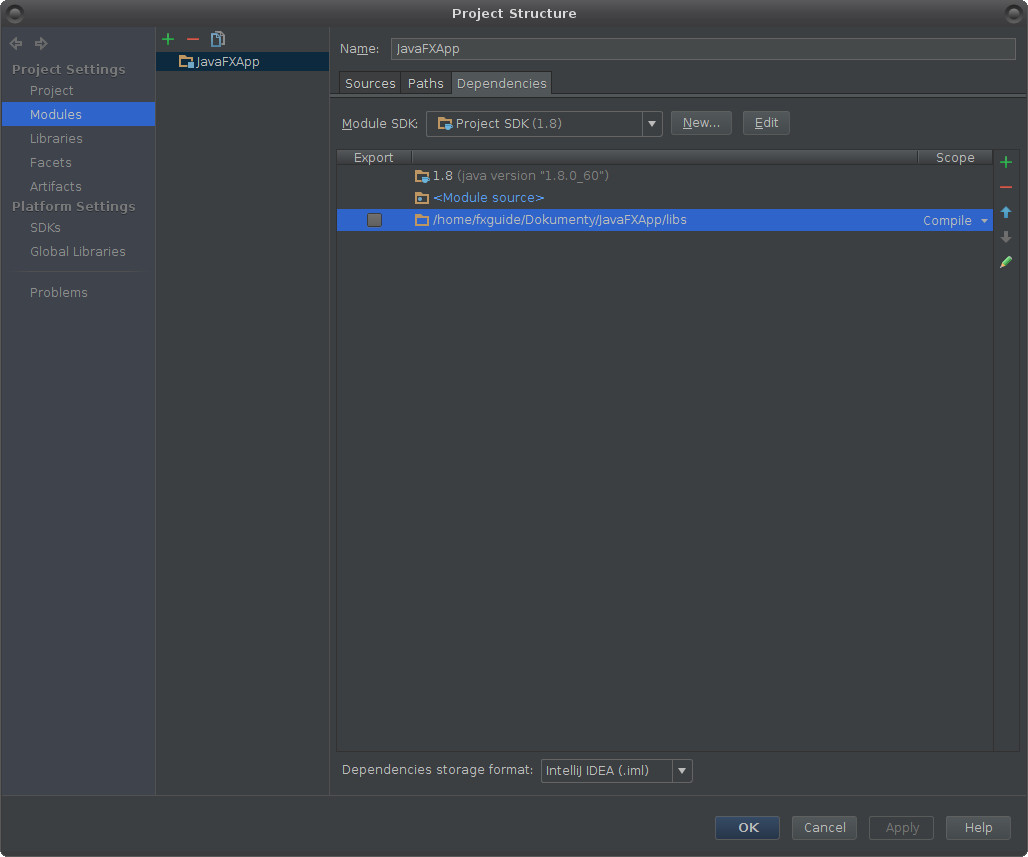Select the Export column header

click(373, 157)
